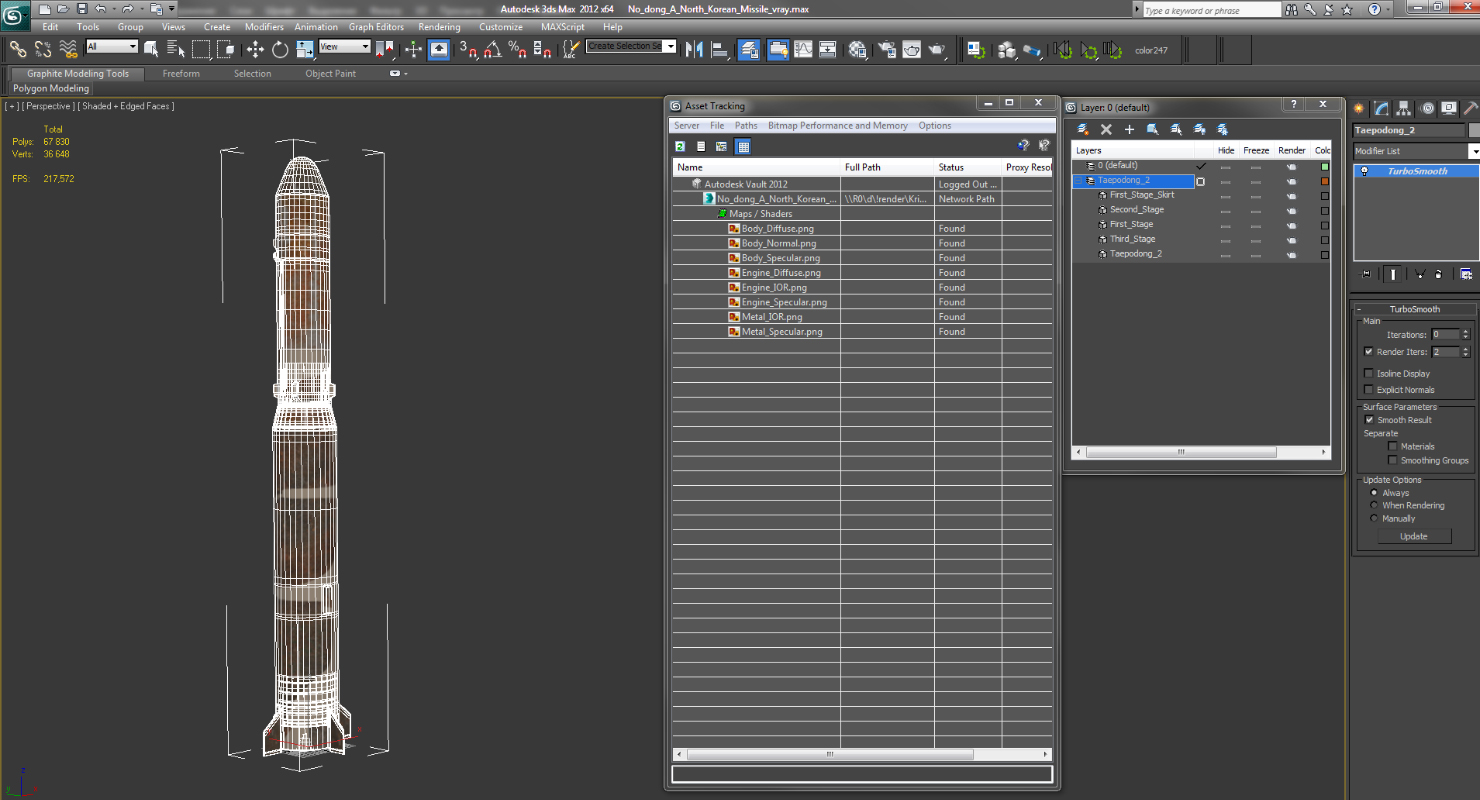Collapse Taepodong_2 layer tree node

[1078, 181]
